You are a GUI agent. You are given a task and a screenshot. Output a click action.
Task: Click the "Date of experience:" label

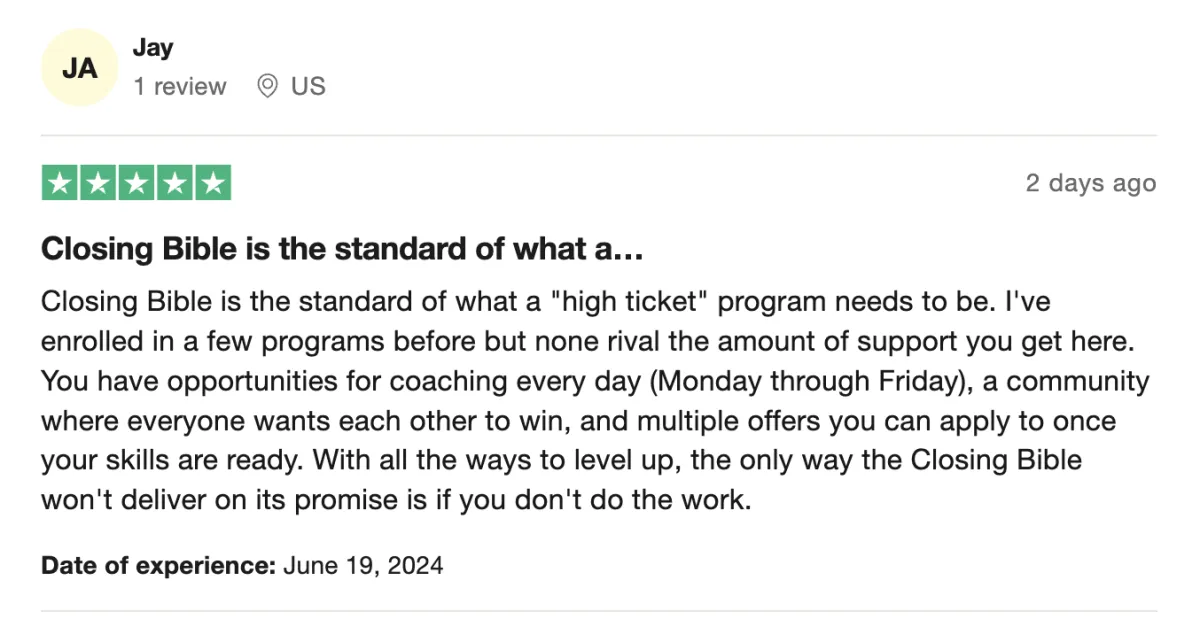coord(158,566)
